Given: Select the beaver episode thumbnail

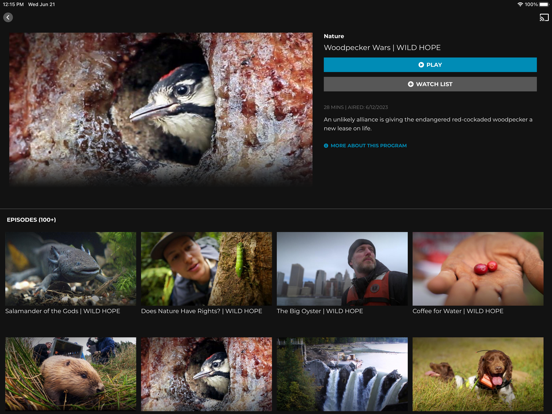Looking at the screenshot, I should click(x=70, y=374).
